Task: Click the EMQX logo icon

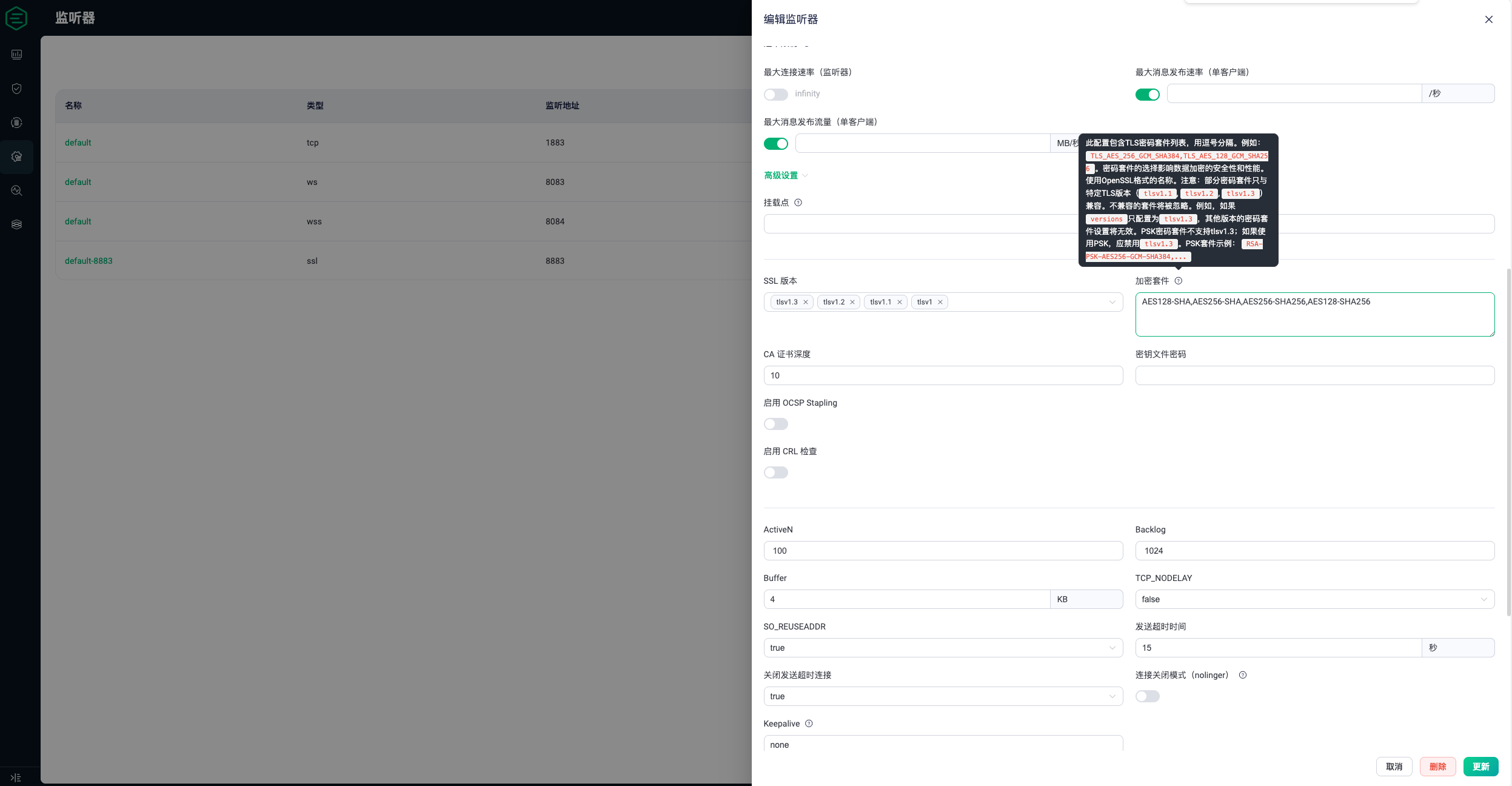Action: tap(16, 18)
